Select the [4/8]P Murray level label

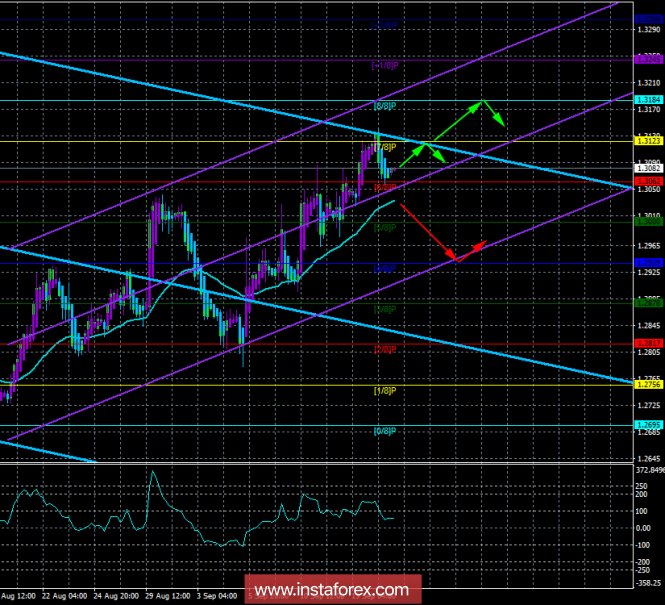click(x=385, y=268)
